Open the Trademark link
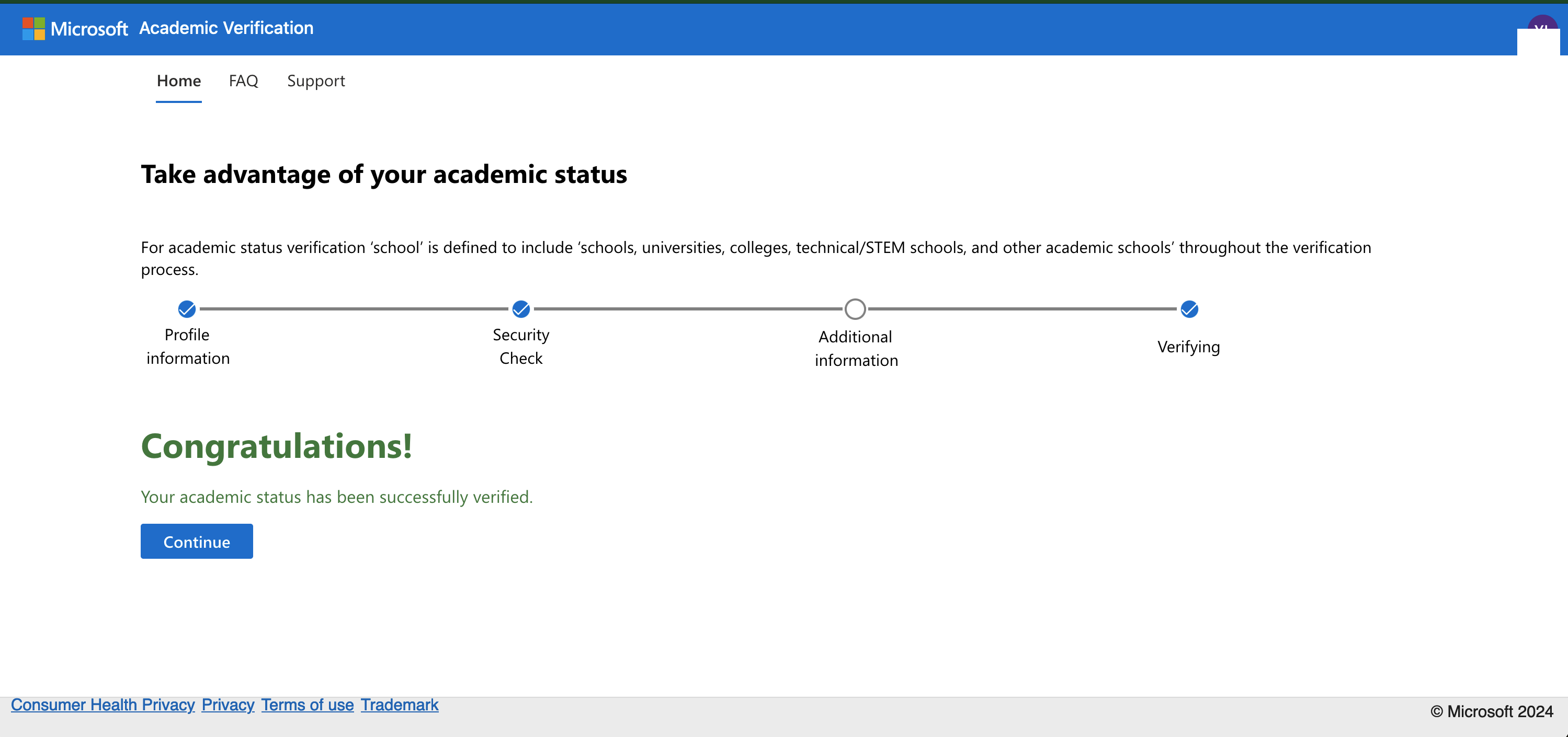Image resolution: width=1568 pixels, height=737 pixels. click(x=399, y=705)
